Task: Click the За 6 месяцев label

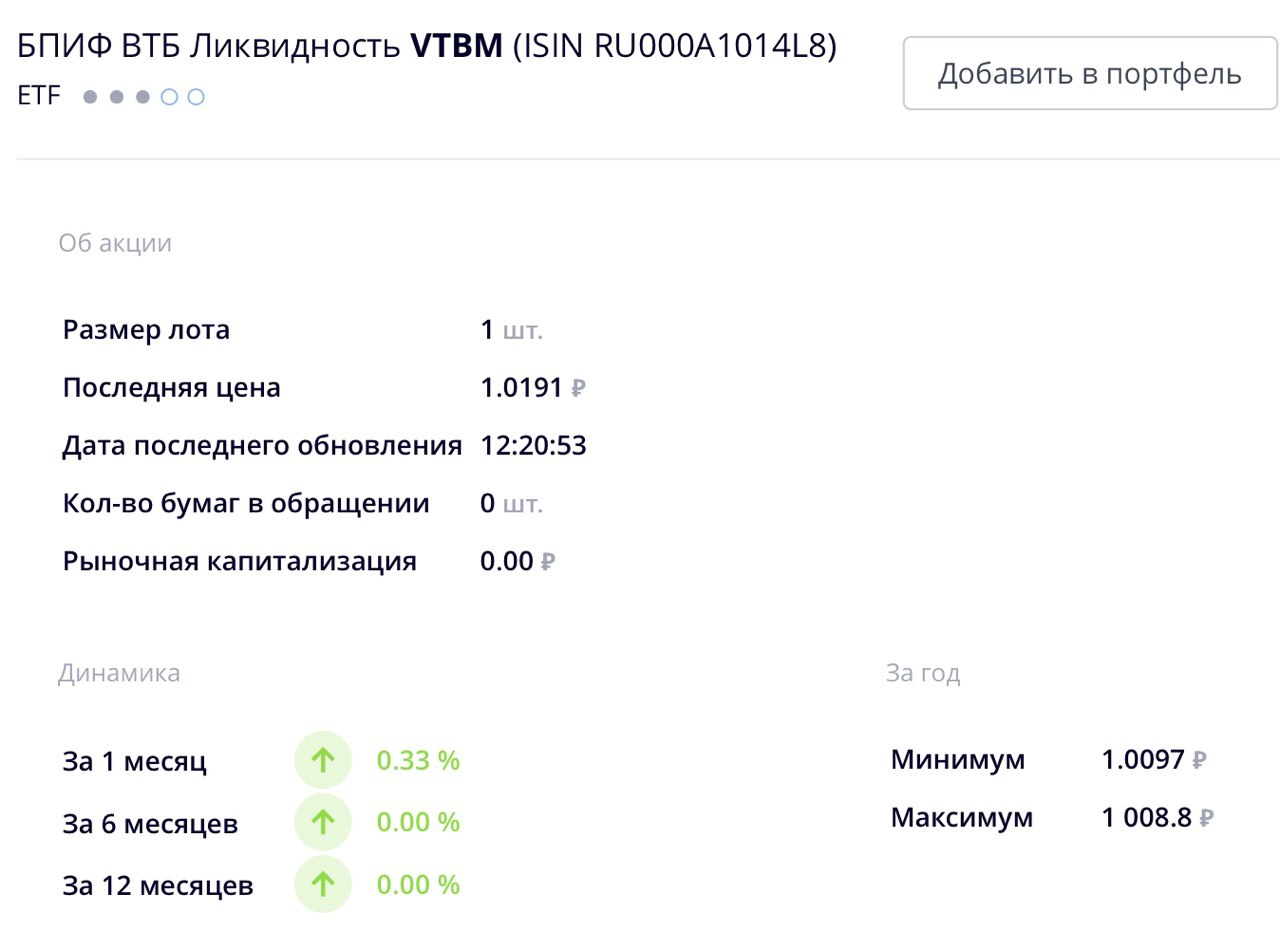Action: (x=150, y=824)
